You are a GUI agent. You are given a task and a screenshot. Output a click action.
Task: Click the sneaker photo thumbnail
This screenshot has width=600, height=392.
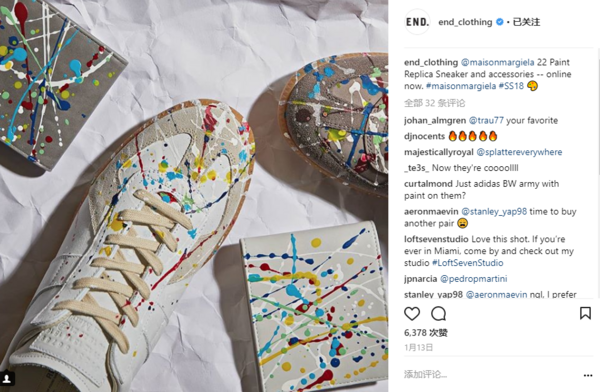(194, 196)
